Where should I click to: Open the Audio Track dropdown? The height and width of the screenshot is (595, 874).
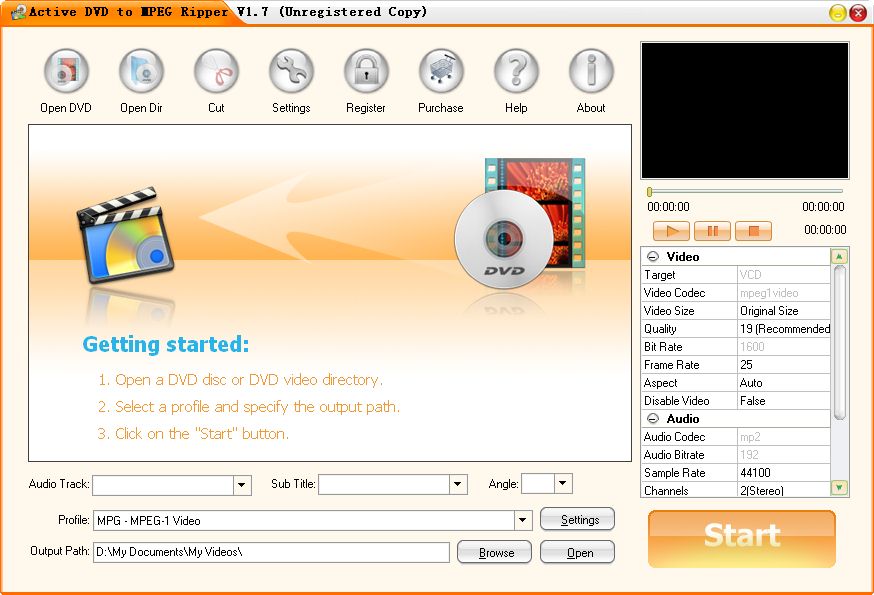242,485
